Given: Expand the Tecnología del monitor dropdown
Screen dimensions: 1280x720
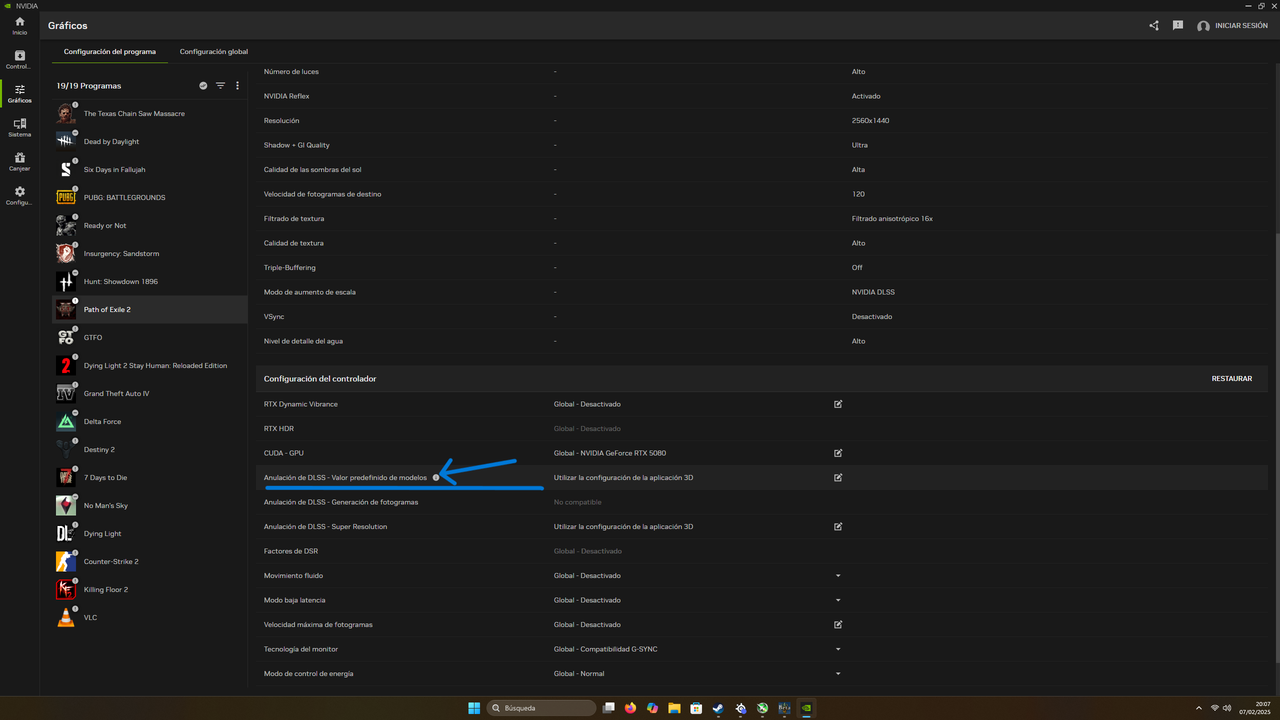Looking at the screenshot, I should pyautogui.click(x=838, y=649).
